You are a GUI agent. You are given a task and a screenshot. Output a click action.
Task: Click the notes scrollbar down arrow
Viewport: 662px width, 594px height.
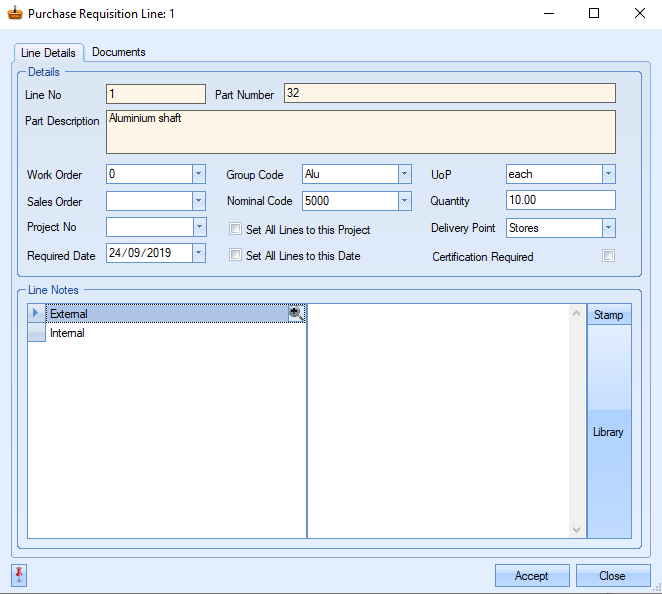(x=576, y=529)
